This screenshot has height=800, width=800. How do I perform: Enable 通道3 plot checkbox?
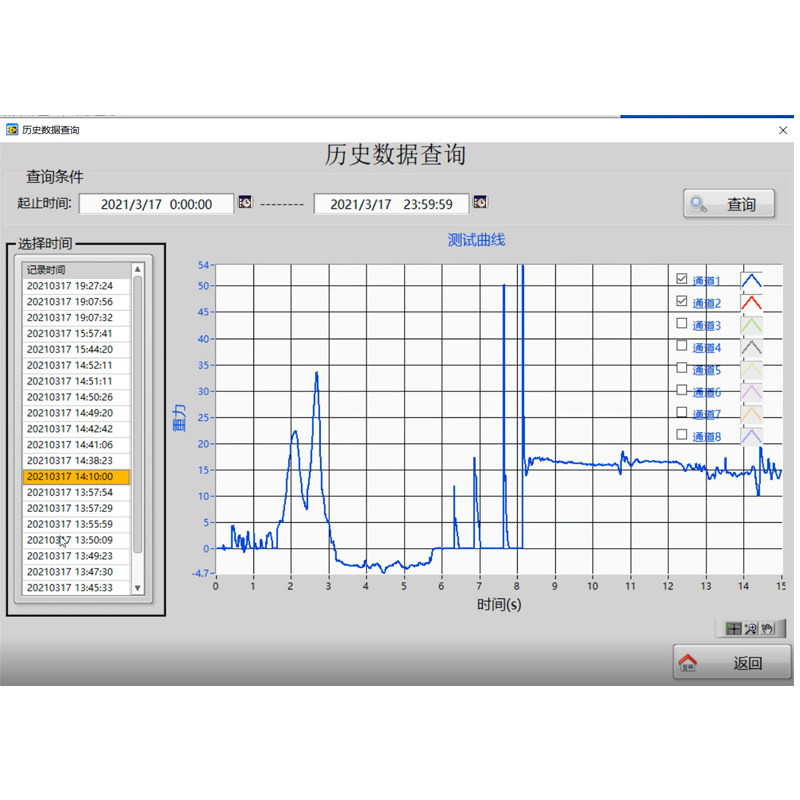tap(681, 323)
